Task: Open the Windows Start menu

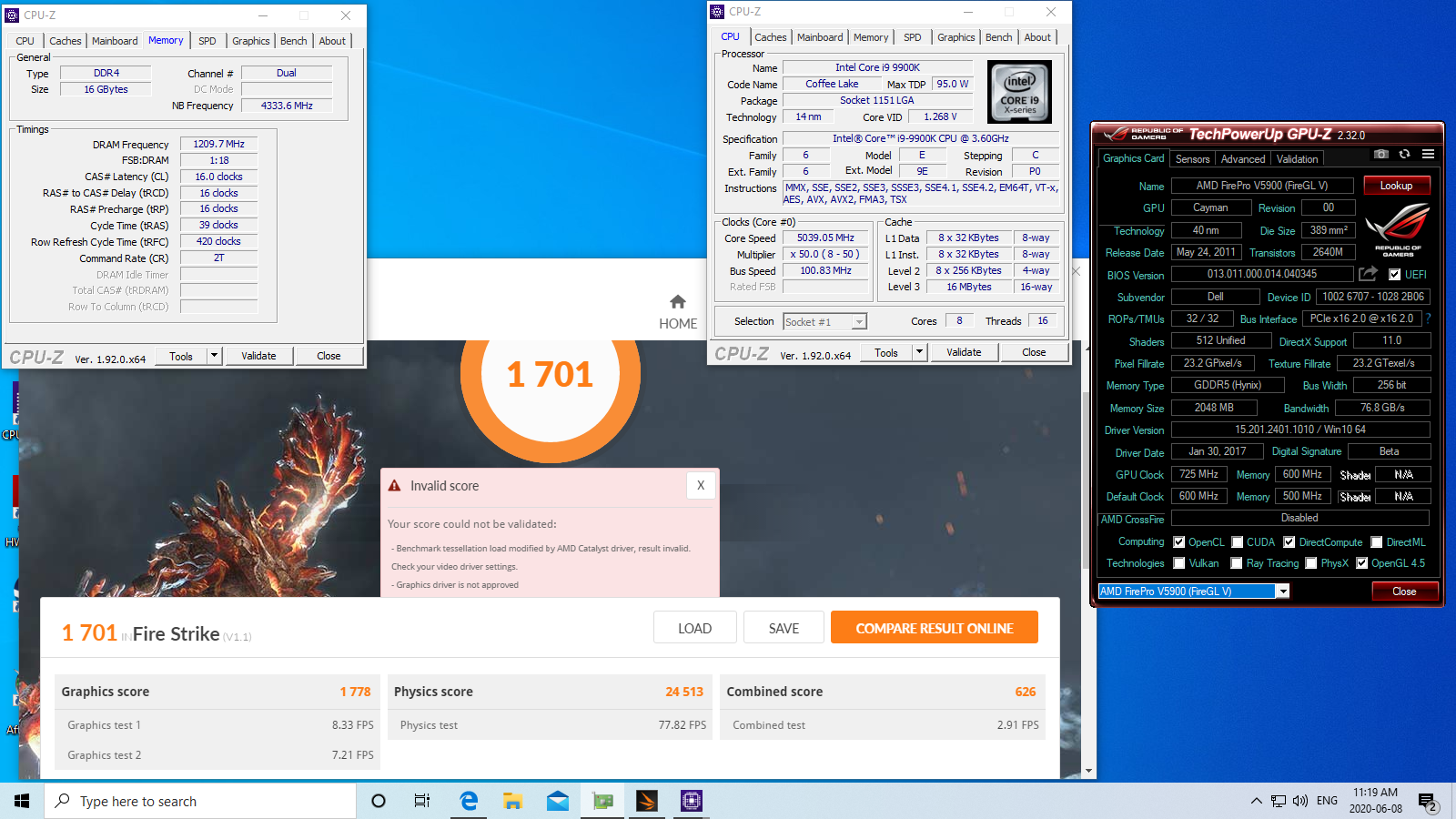Action: click(x=22, y=801)
